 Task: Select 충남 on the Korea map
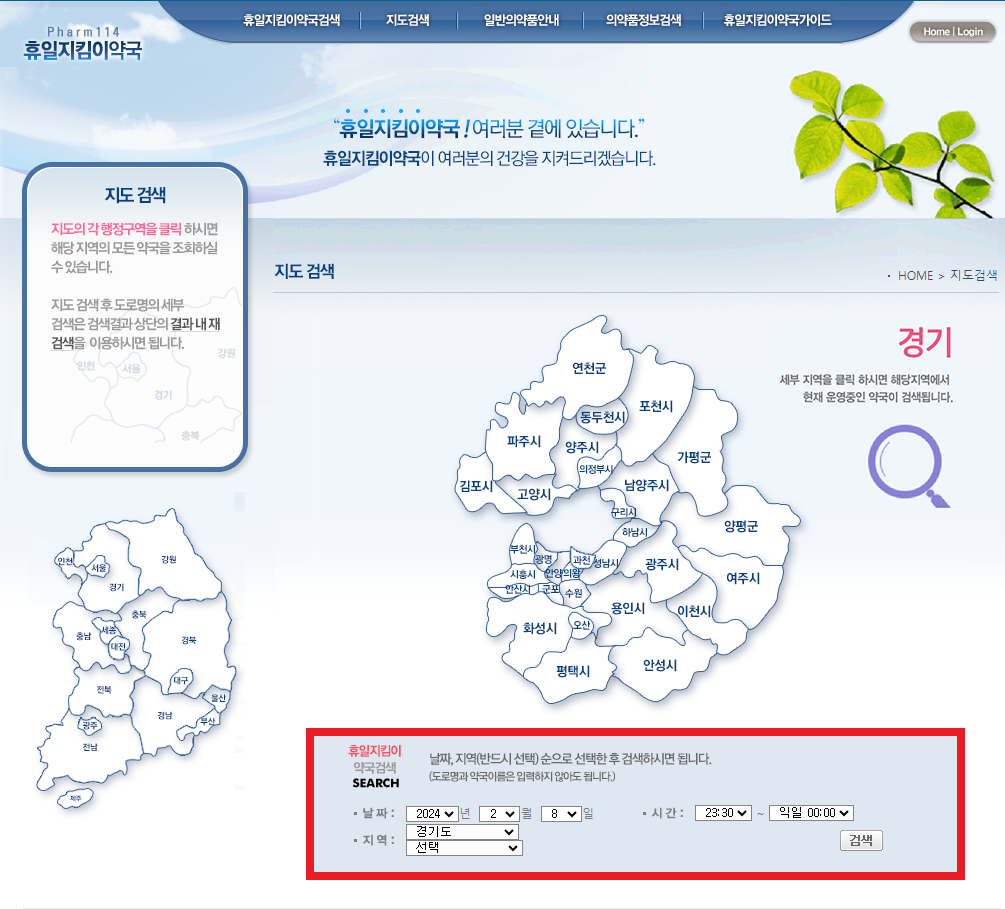[83, 637]
